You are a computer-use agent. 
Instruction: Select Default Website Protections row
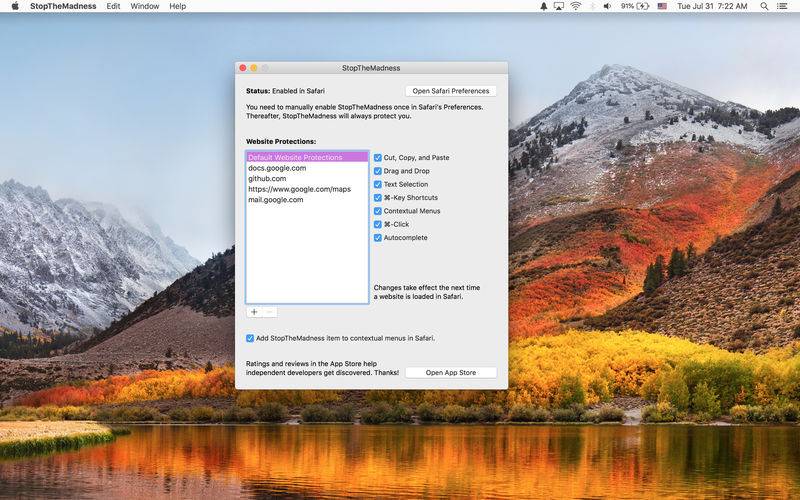pyautogui.click(x=307, y=157)
